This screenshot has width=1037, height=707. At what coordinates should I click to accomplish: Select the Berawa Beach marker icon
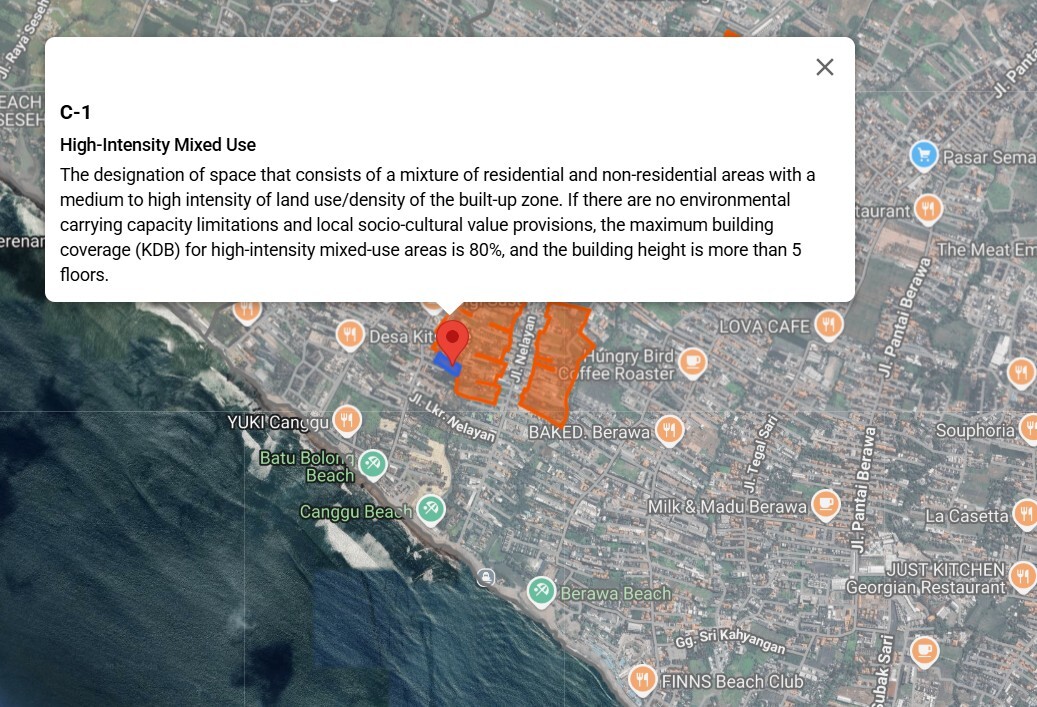click(x=541, y=591)
